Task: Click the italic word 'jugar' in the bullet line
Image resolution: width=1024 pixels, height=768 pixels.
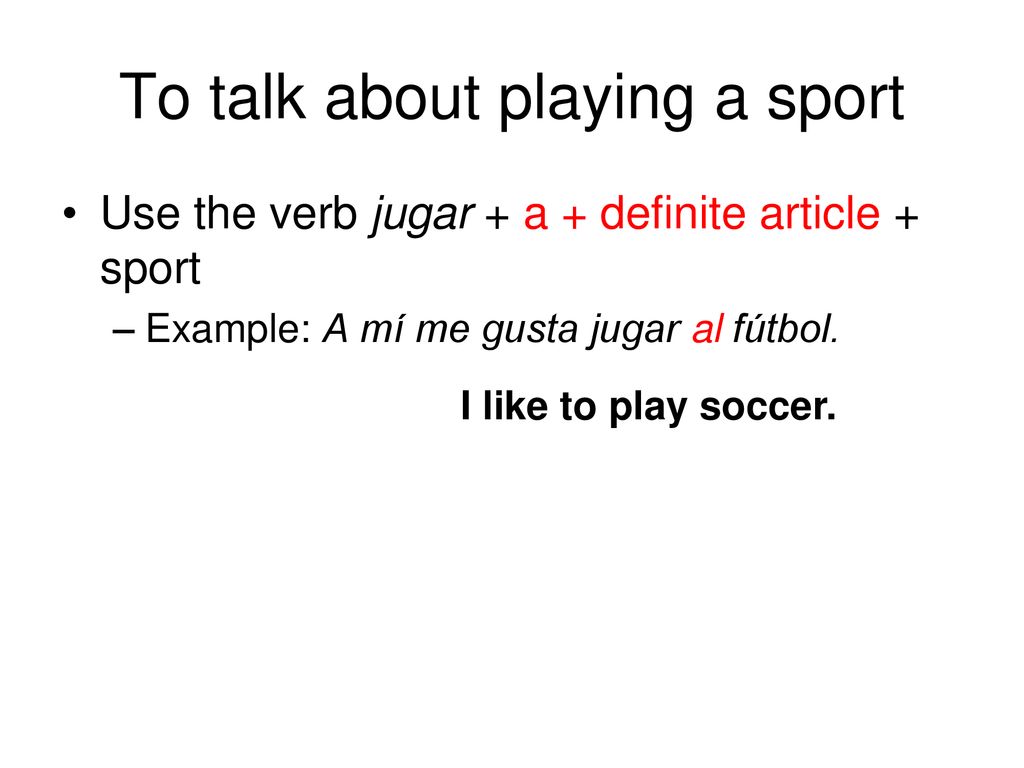Action: pos(422,215)
